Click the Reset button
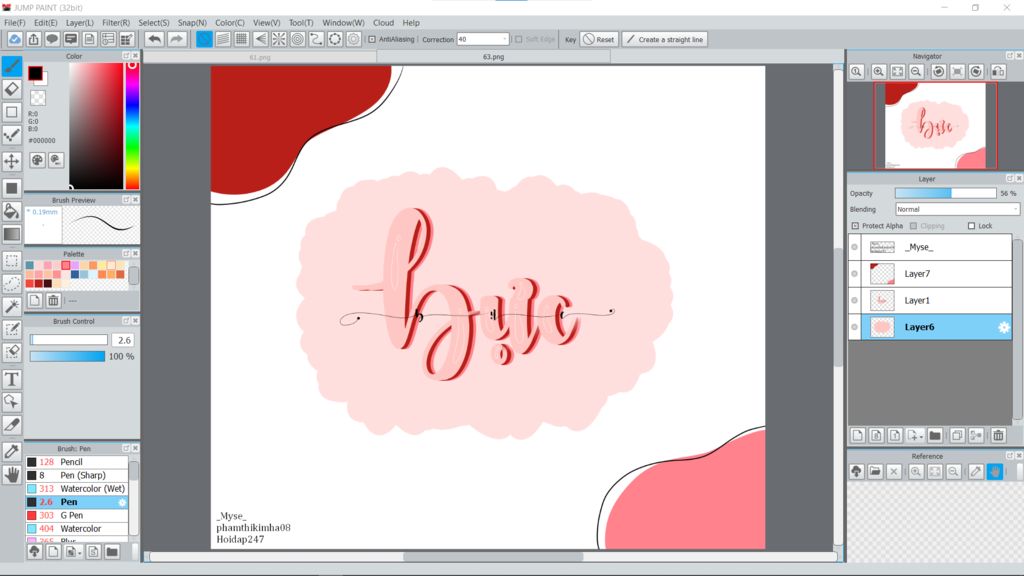This screenshot has height=576, width=1024. coord(598,39)
